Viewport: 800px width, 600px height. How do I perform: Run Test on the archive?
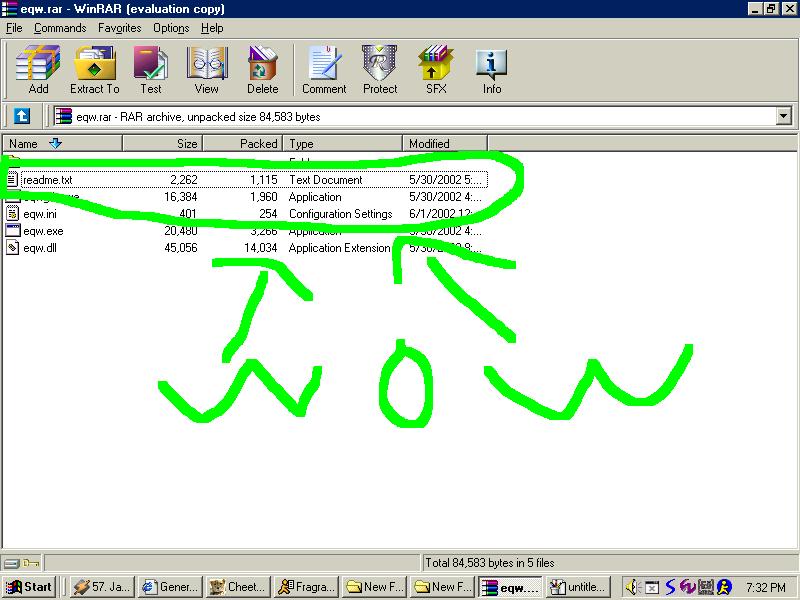pos(151,69)
